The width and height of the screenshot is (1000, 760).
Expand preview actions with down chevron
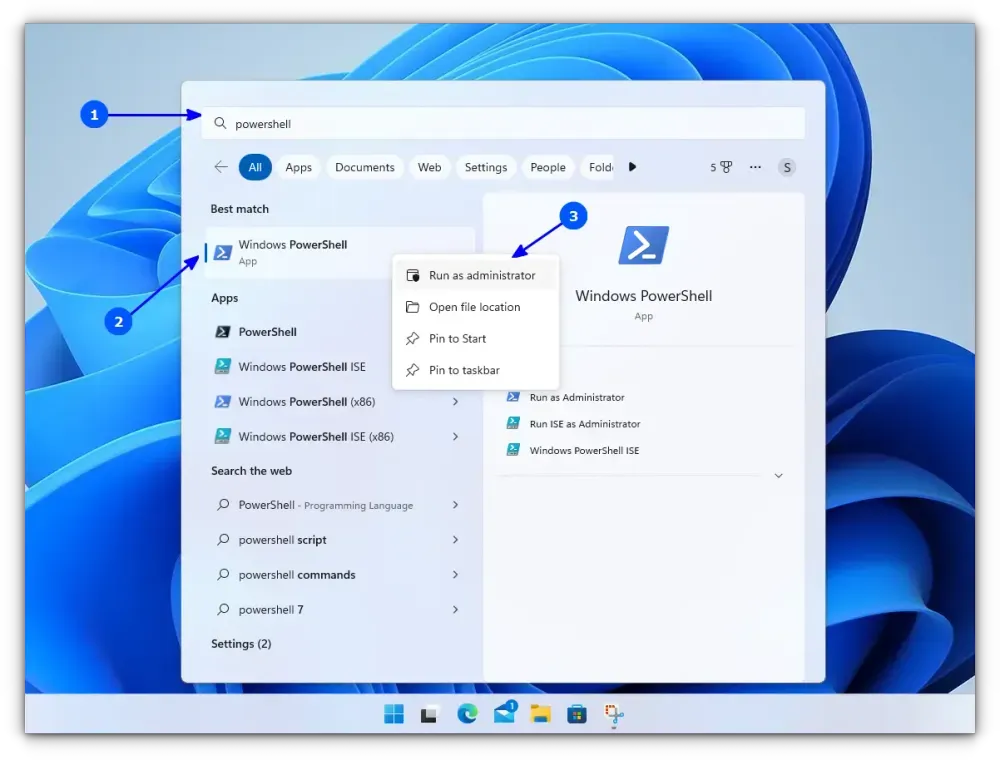[779, 476]
